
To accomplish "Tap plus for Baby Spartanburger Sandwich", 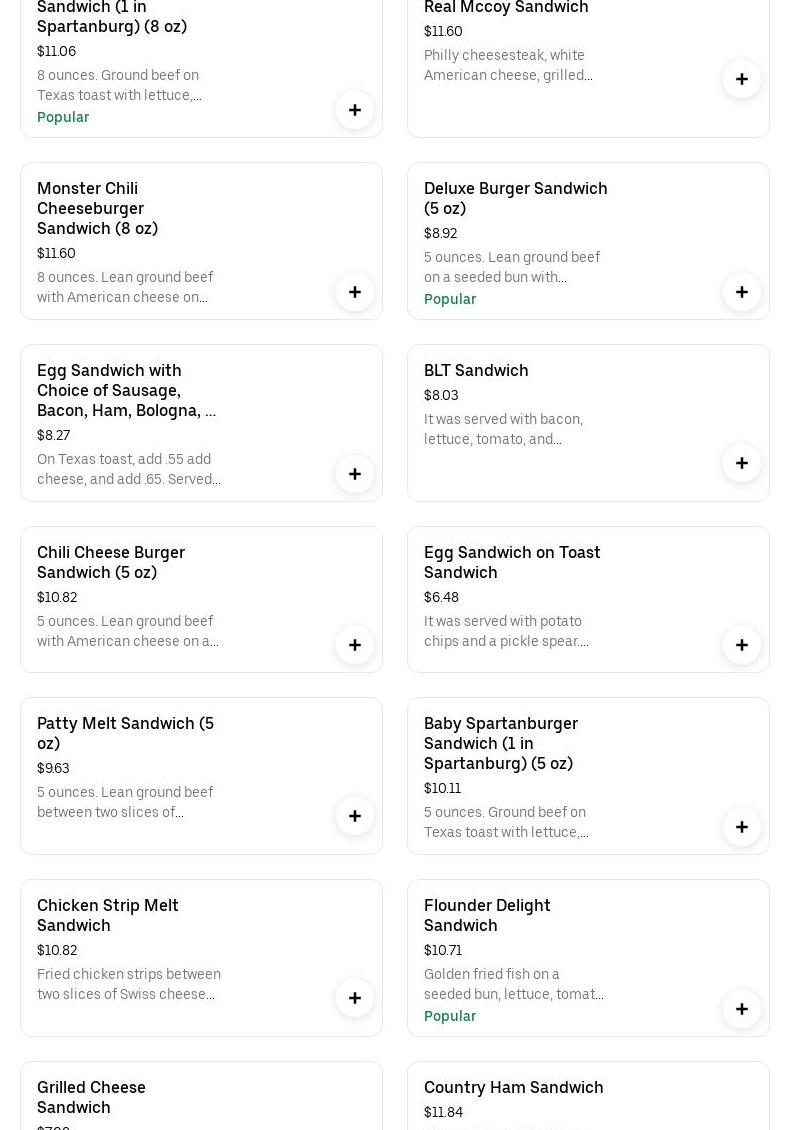I will [x=742, y=827].
